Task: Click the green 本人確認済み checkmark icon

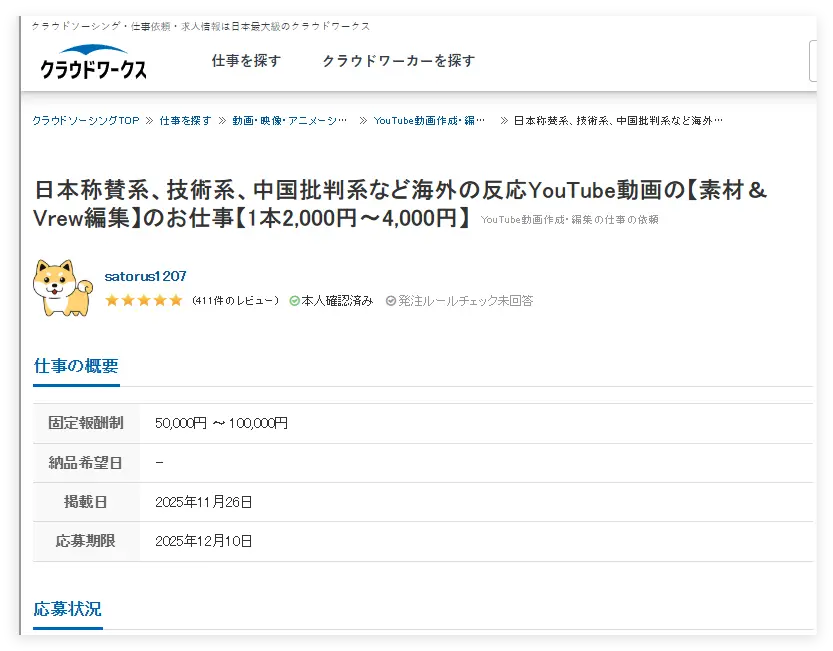Action: pos(294,301)
